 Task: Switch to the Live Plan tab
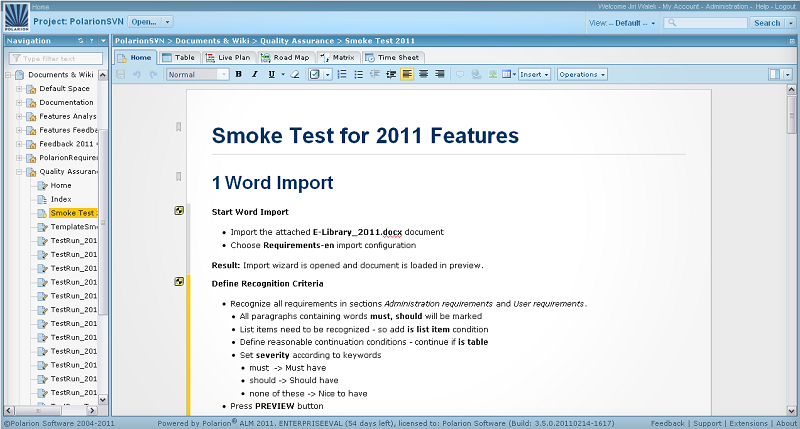(228, 58)
